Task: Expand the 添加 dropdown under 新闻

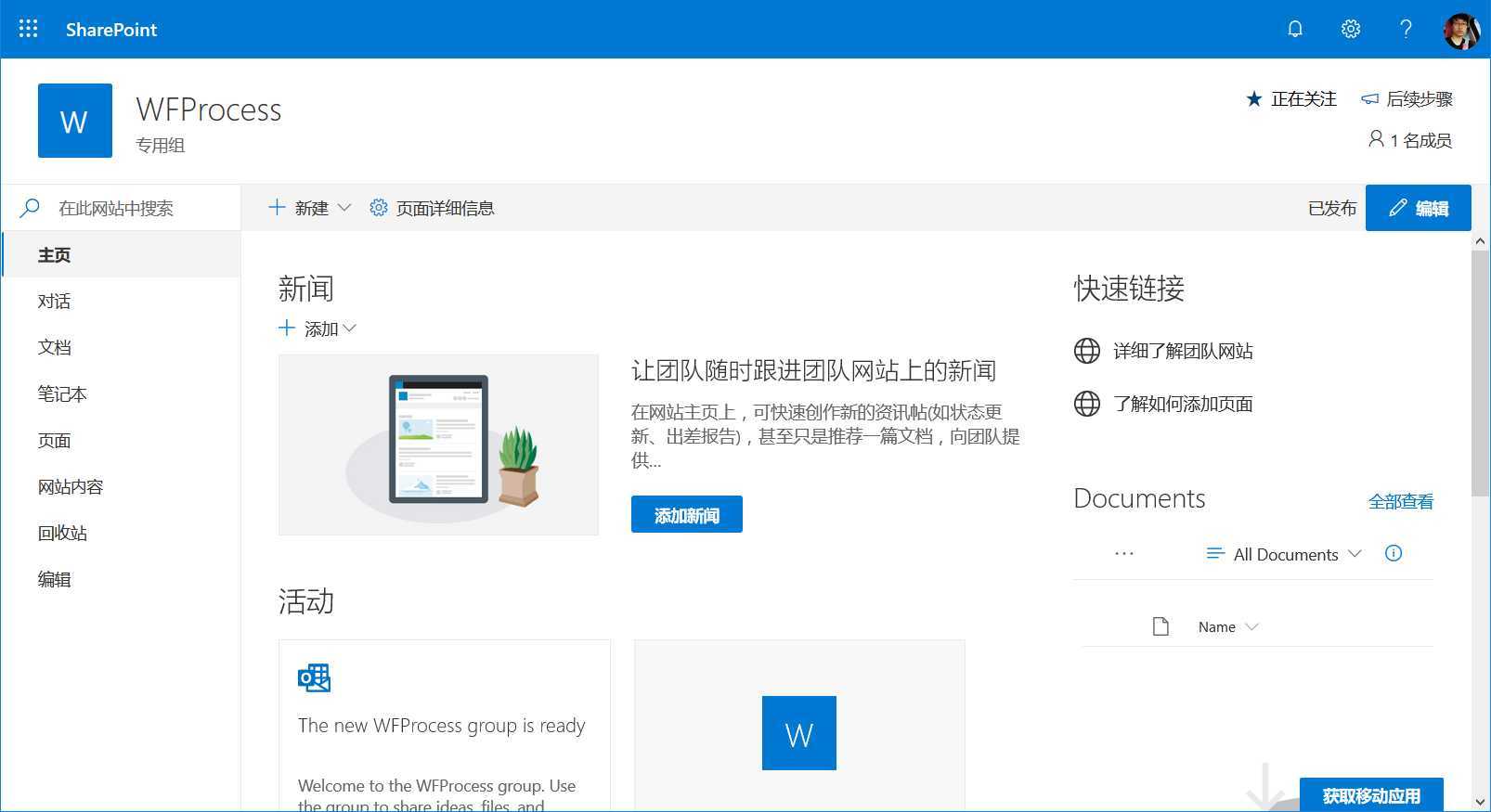Action: (318, 329)
